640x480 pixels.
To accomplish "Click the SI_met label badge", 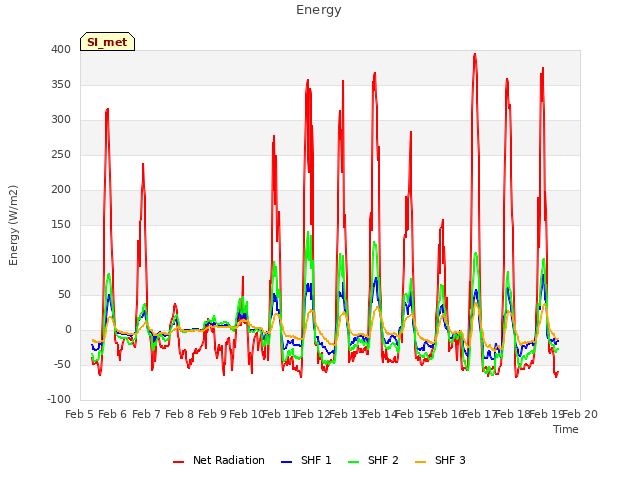I will [x=107, y=42].
